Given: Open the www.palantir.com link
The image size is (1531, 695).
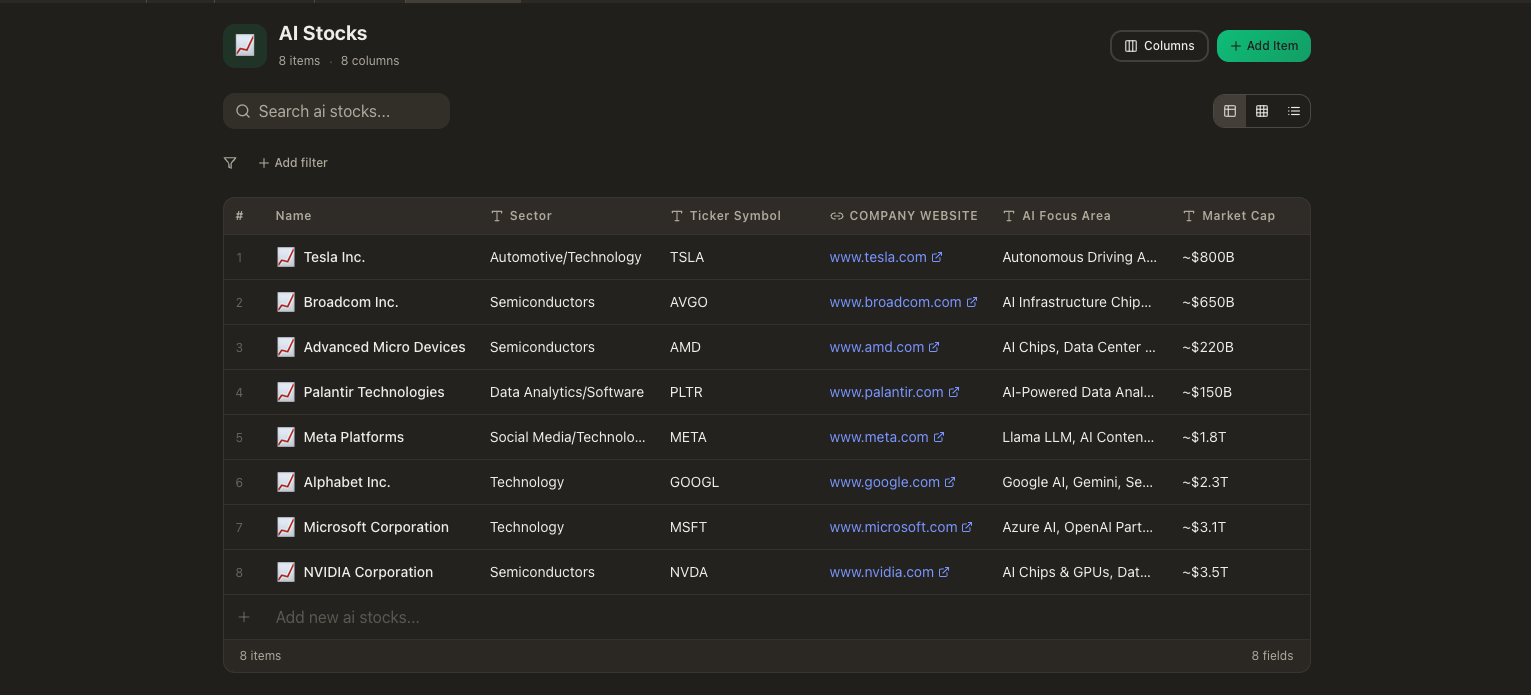Looking at the screenshot, I should pyautogui.click(x=886, y=392).
